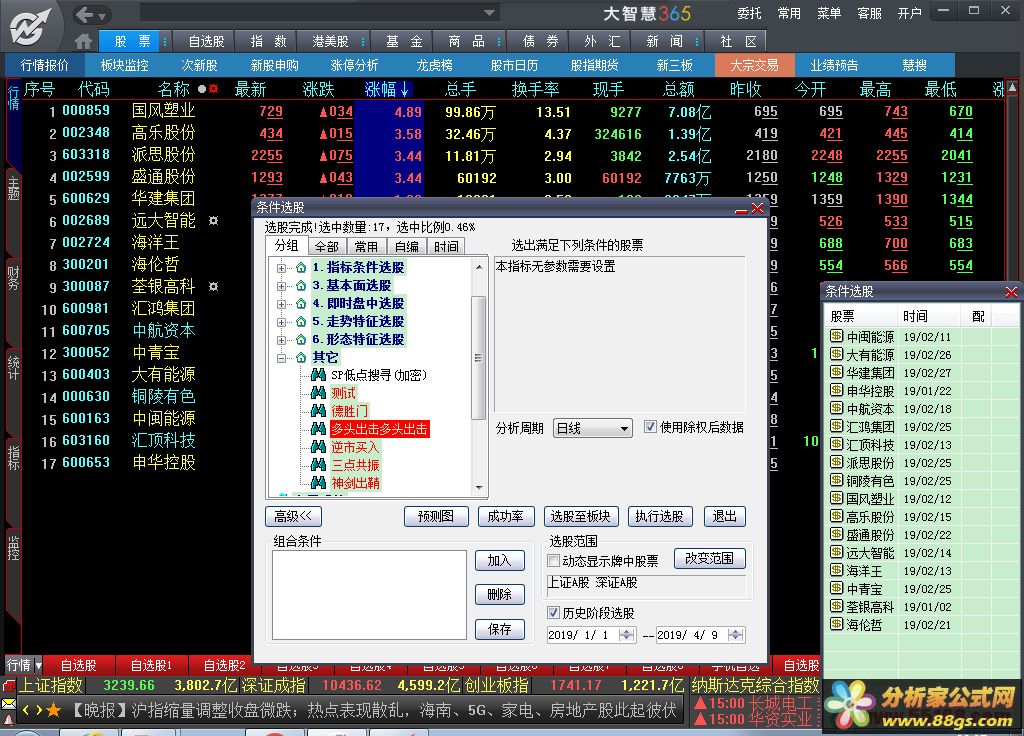The height and width of the screenshot is (736, 1024).
Task: Switch to the 自编 tab in dialog
Action: (406, 246)
